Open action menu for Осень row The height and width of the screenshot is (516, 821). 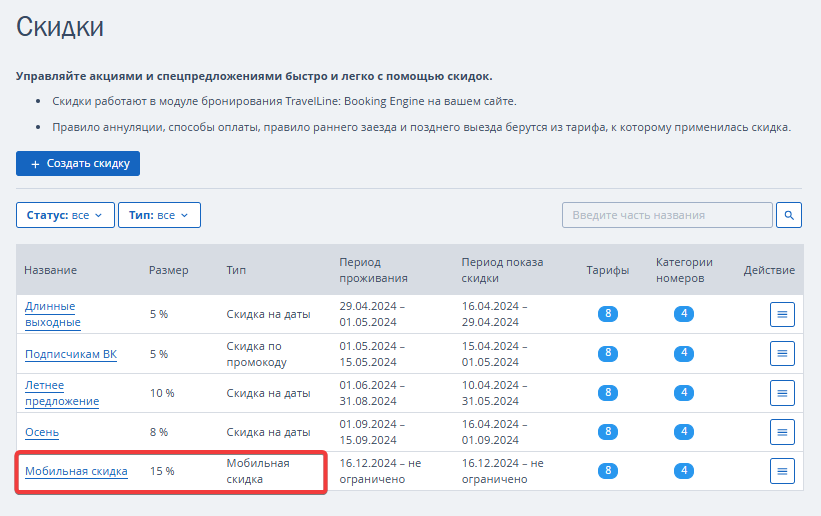782,432
